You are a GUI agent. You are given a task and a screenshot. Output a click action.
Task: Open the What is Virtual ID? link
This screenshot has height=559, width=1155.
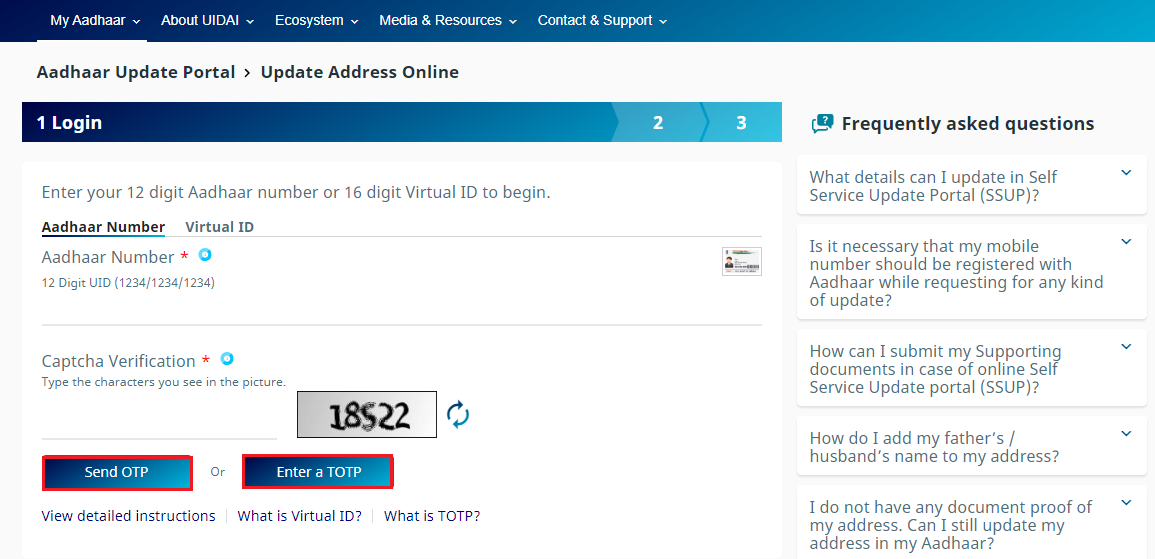pyautogui.click(x=300, y=516)
